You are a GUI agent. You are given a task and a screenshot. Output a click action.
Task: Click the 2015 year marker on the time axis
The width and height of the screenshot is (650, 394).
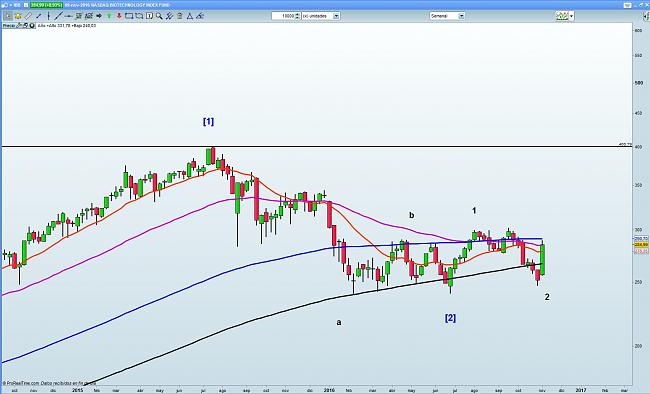[x=78, y=390]
